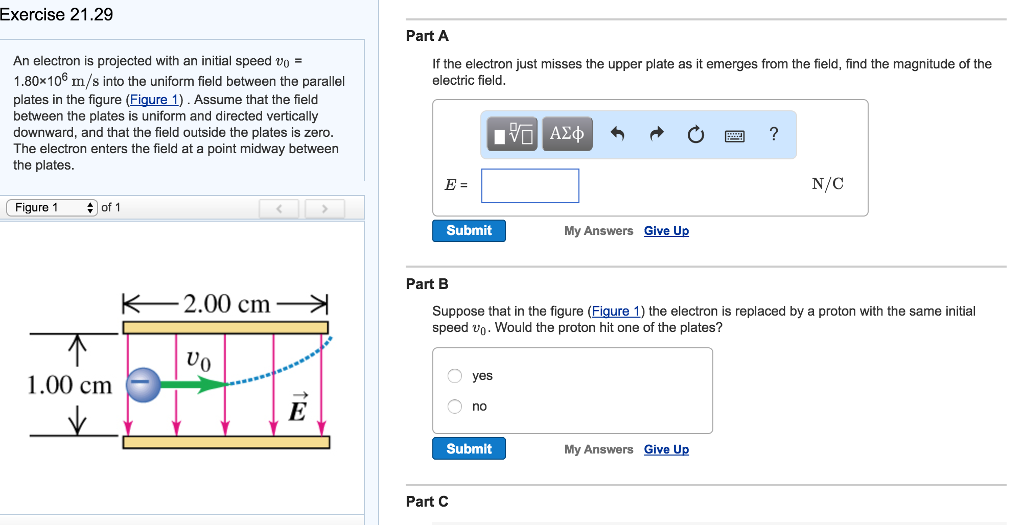Viewport: 1024px width, 525px height.
Task: Click the redo arrow in answer toolbar
Action: [656, 135]
